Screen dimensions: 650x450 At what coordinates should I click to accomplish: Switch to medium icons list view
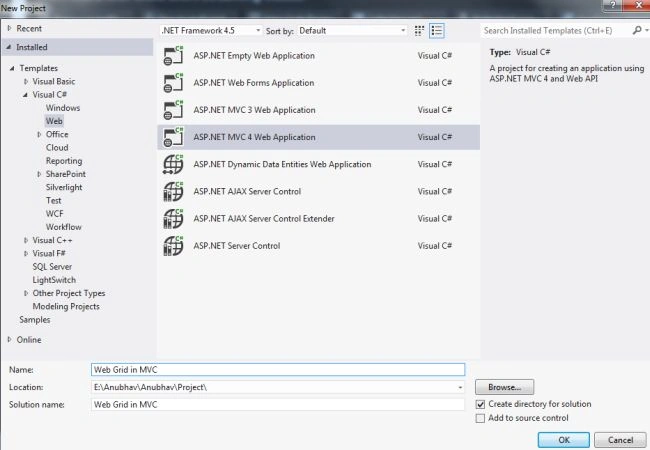pyautogui.click(x=437, y=31)
